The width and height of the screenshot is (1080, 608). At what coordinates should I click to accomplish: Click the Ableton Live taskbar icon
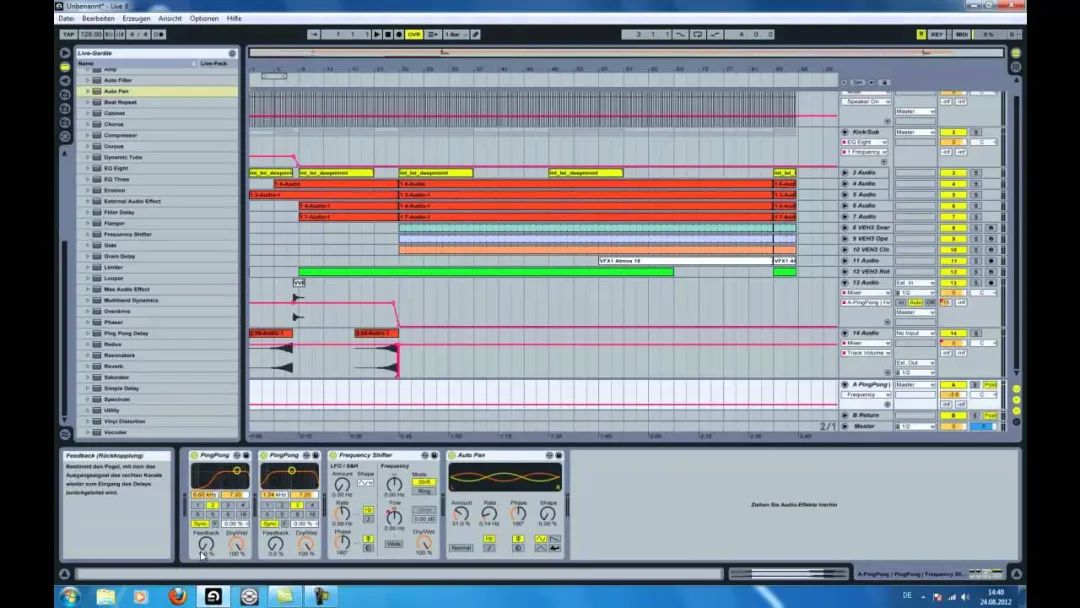point(214,596)
